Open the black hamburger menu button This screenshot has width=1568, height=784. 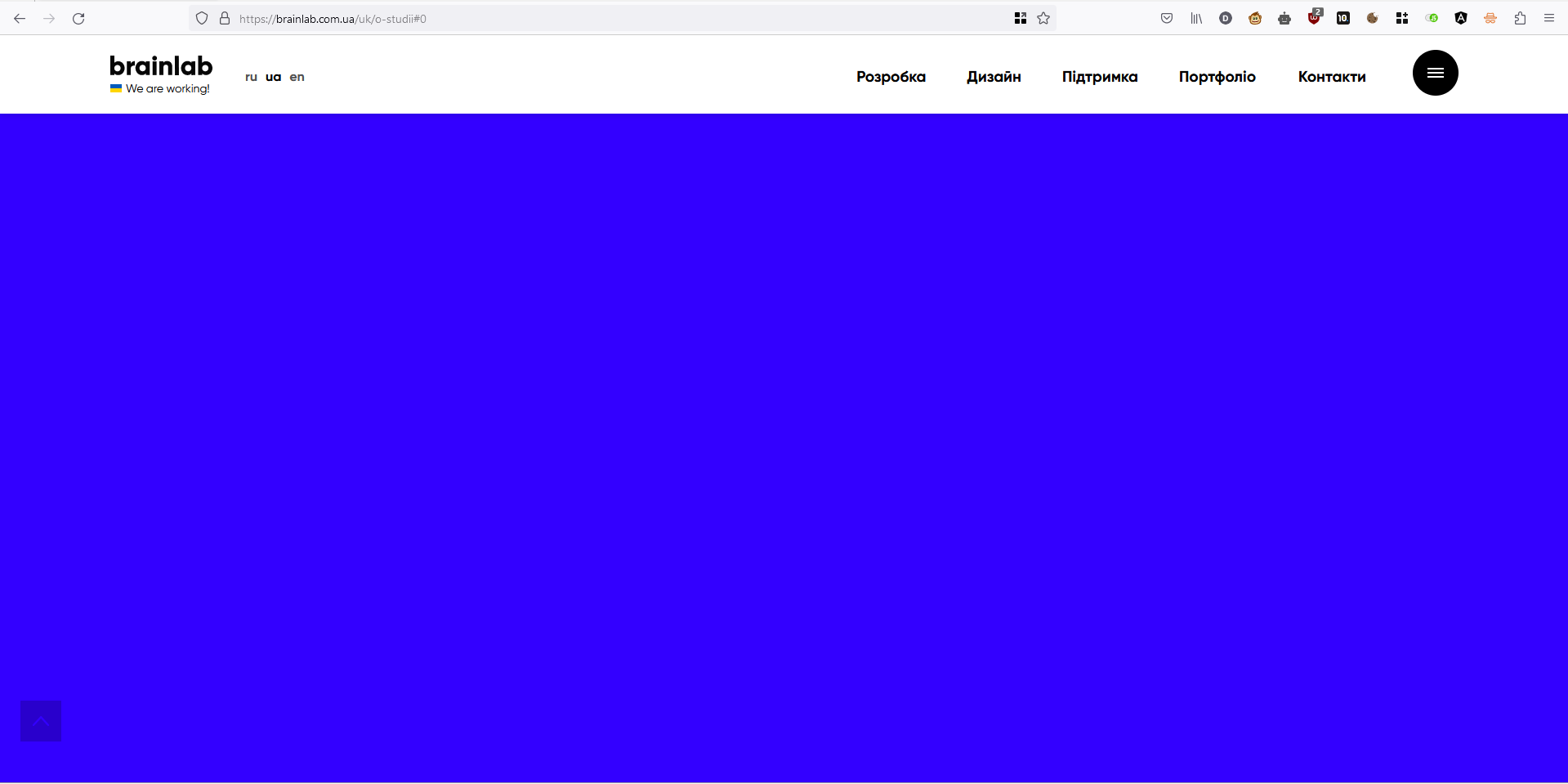pos(1435,73)
